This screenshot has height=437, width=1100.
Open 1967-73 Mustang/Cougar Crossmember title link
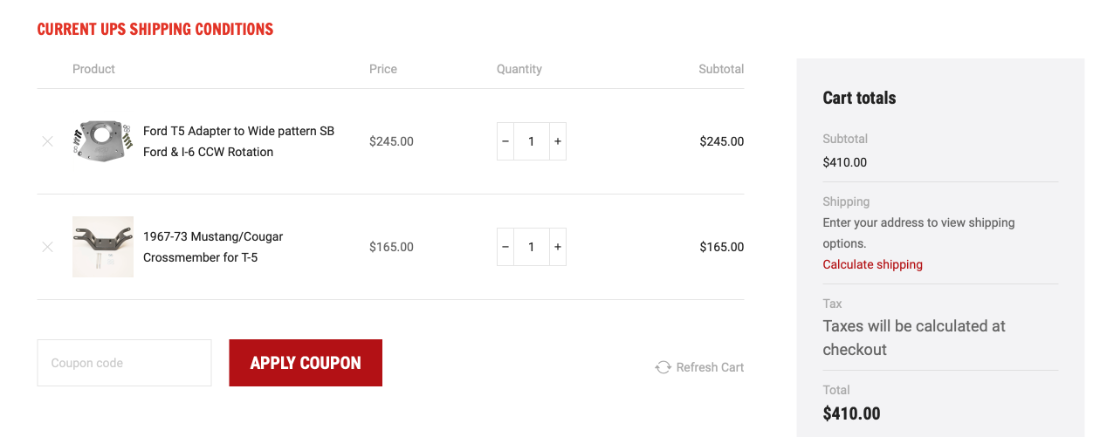point(213,247)
